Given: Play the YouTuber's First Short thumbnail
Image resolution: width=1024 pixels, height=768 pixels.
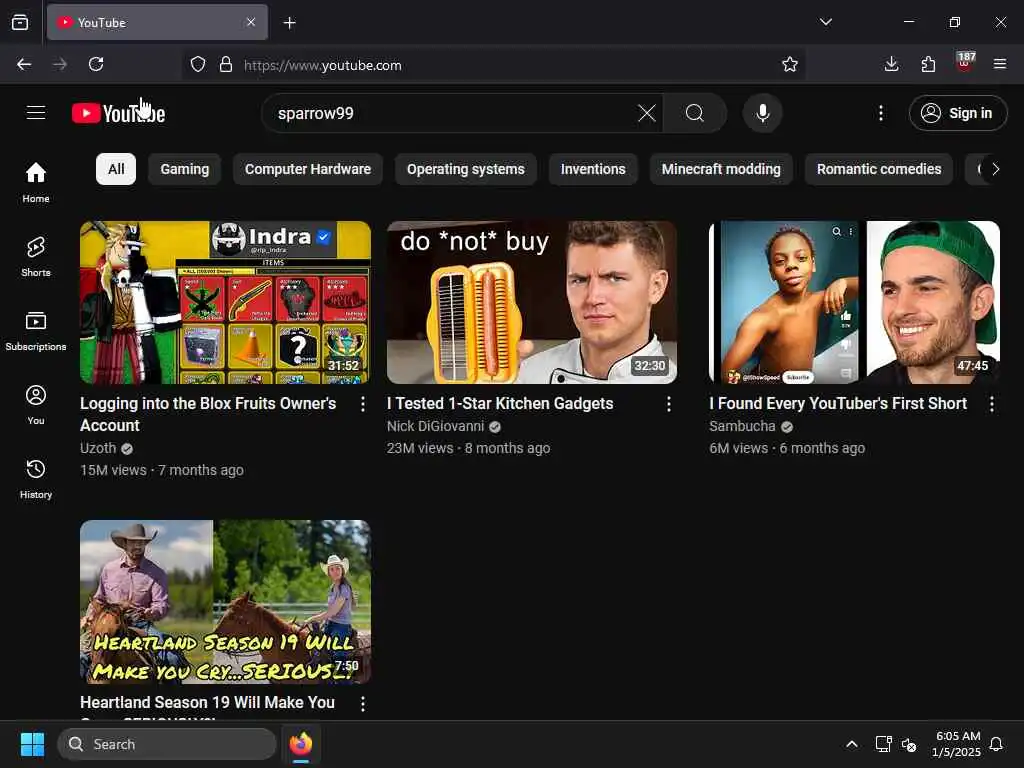Looking at the screenshot, I should pyautogui.click(x=854, y=302).
